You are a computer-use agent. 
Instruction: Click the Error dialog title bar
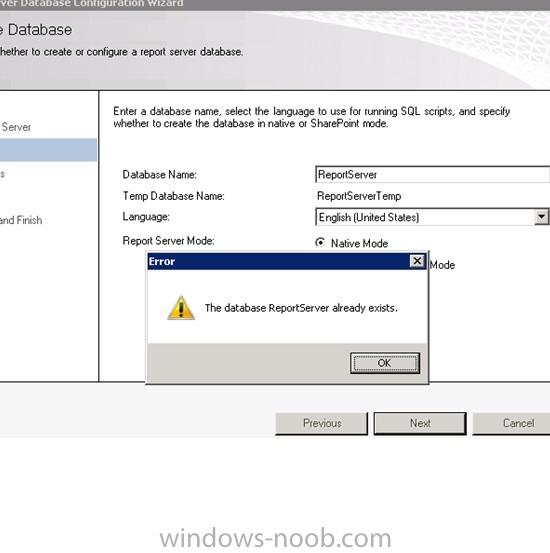279,261
